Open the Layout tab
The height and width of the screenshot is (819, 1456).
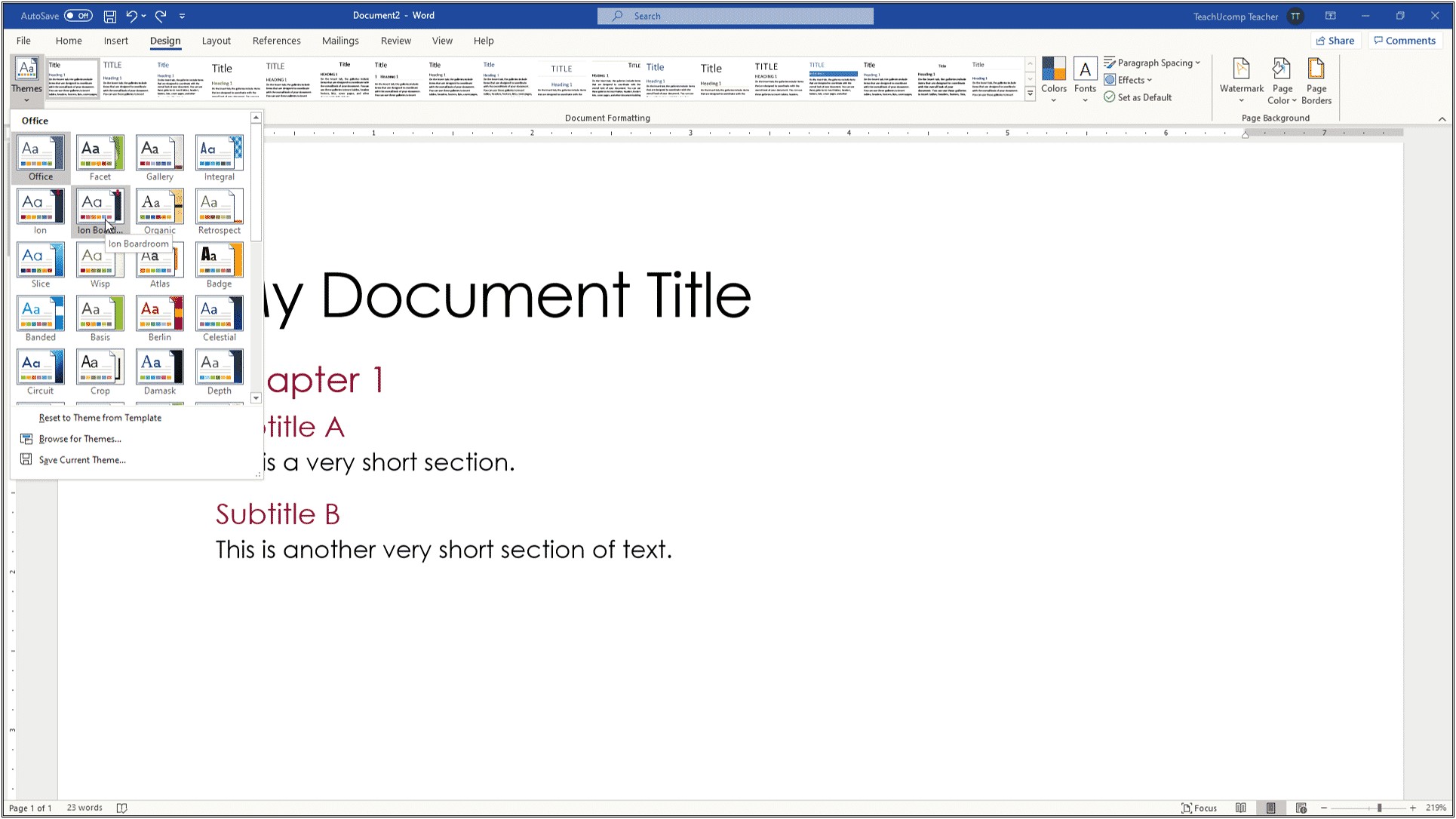pyautogui.click(x=215, y=41)
